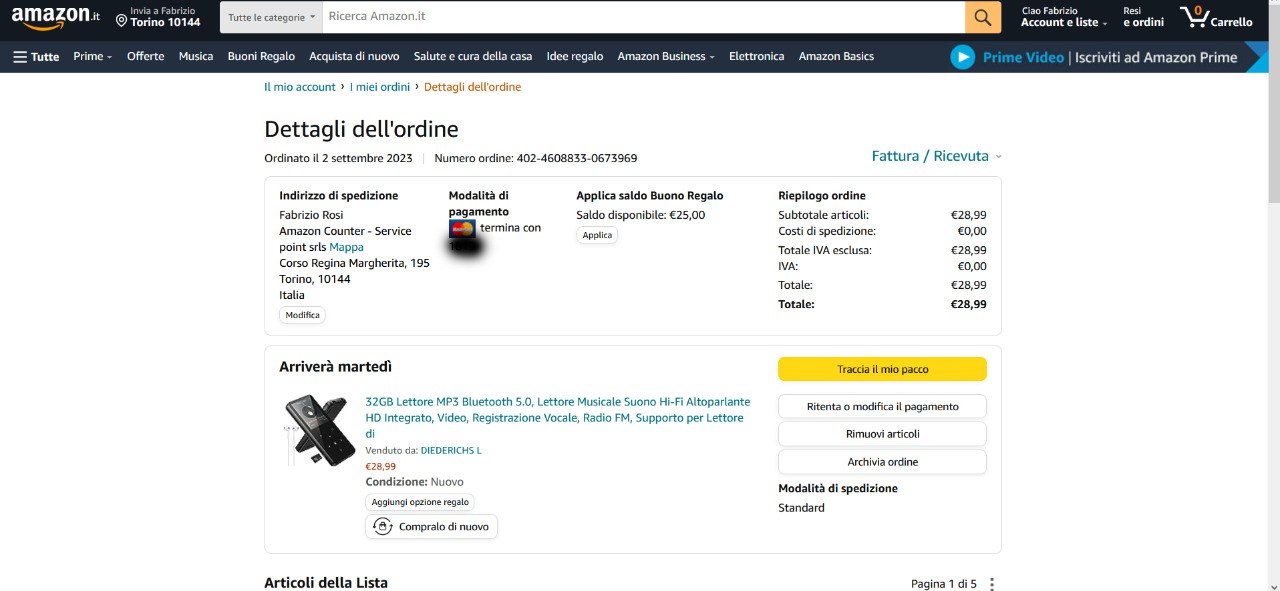Open the Tutte le categorie search dropdown
Image resolution: width=1280 pixels, height=591 pixels.
pyautogui.click(x=271, y=17)
